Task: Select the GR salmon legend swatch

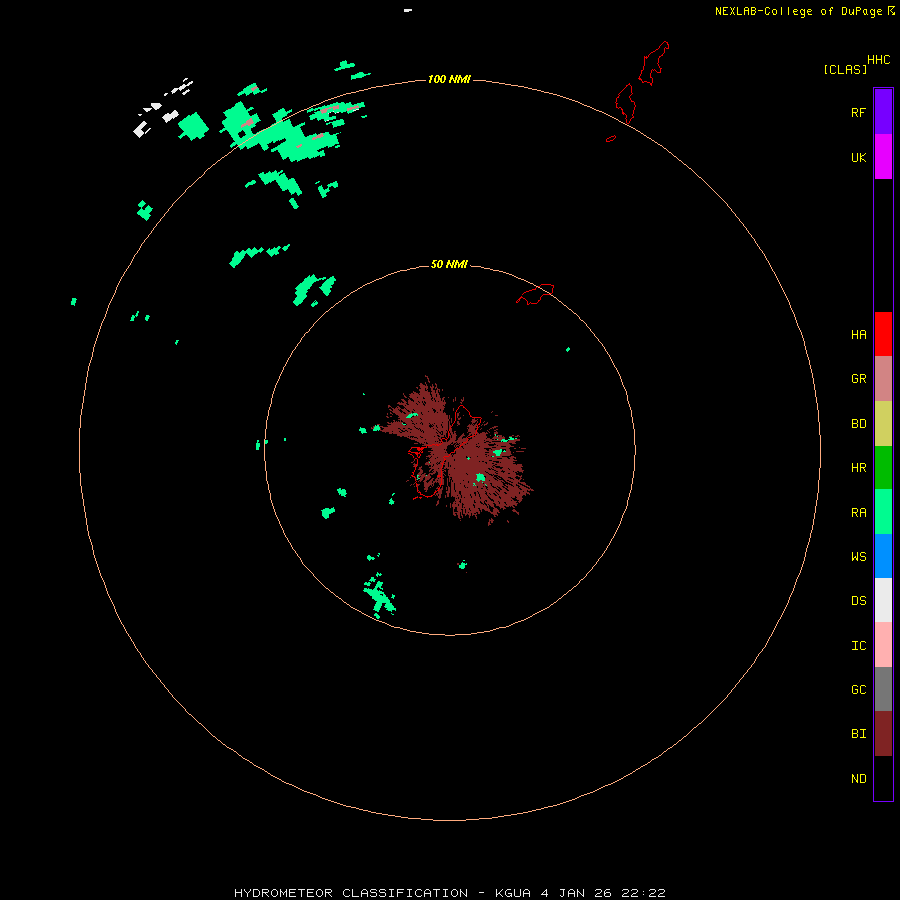Action: [883, 379]
